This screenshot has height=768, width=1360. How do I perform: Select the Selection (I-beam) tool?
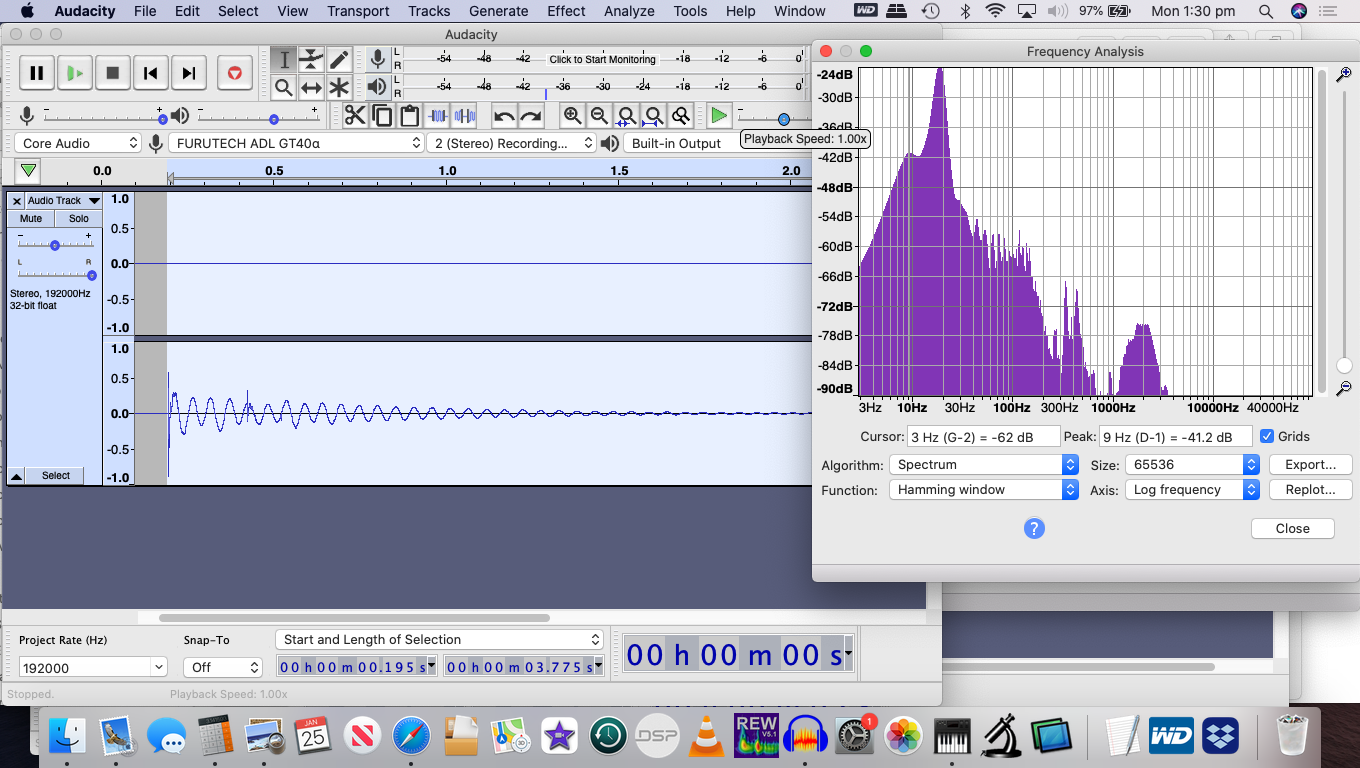(284, 60)
